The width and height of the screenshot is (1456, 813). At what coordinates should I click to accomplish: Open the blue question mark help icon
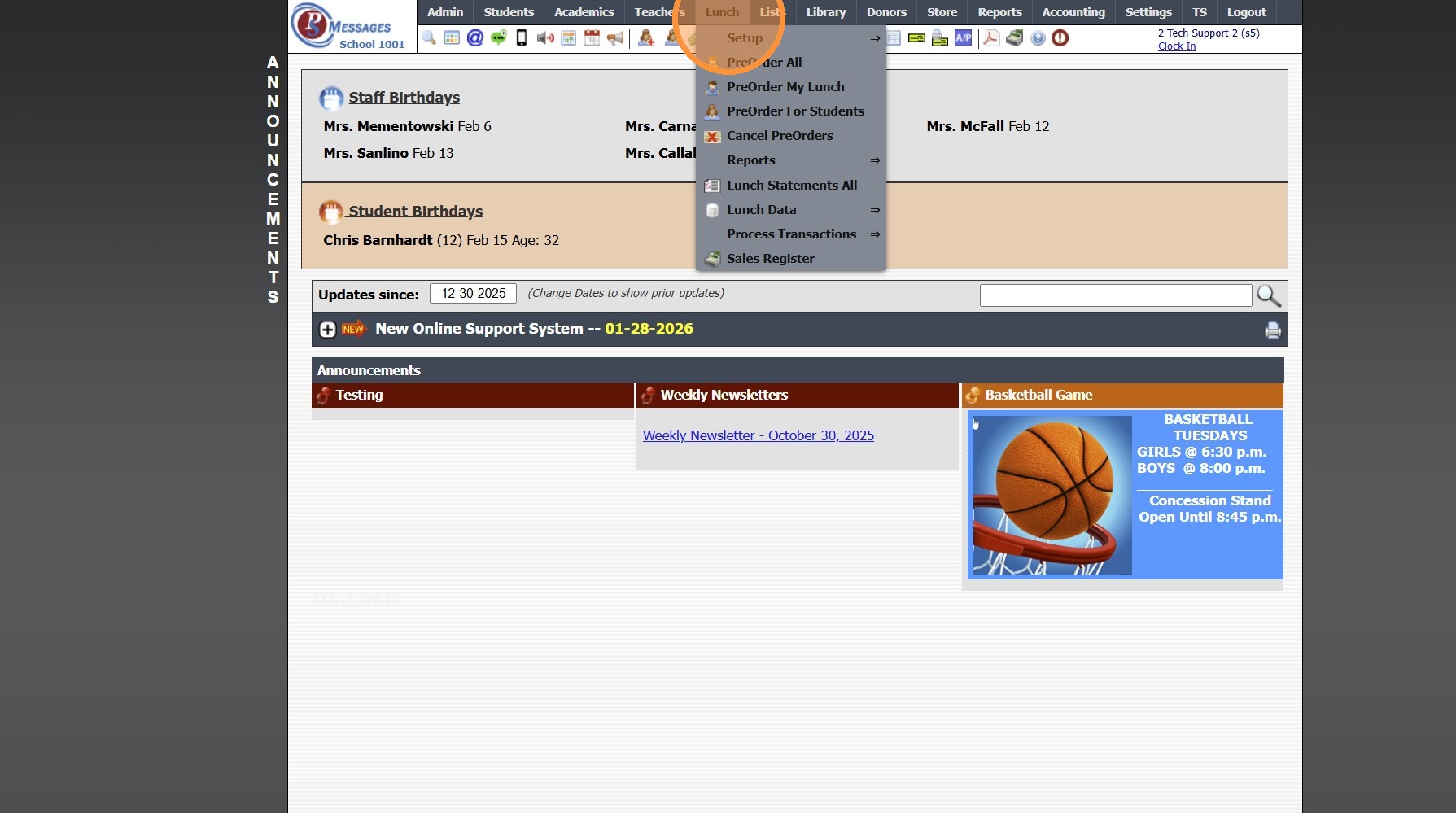pyautogui.click(x=1038, y=38)
